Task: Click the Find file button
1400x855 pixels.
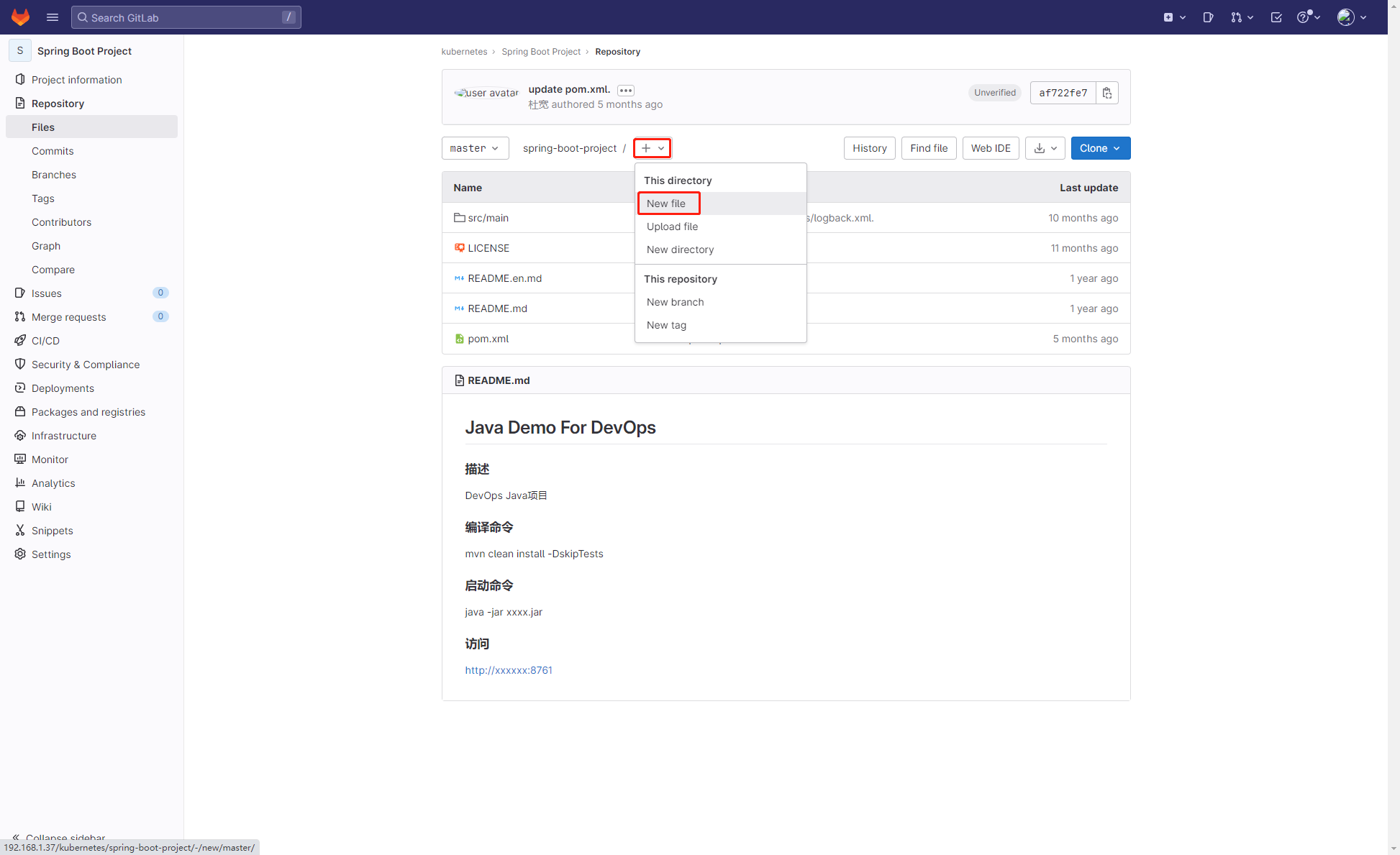Action: pos(929,148)
